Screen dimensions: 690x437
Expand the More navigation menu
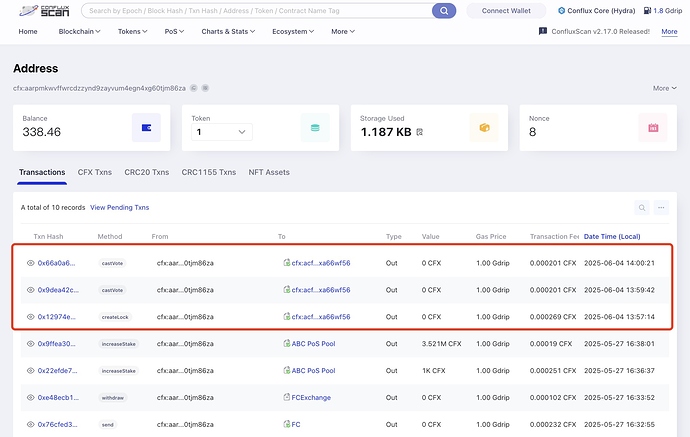(x=343, y=31)
